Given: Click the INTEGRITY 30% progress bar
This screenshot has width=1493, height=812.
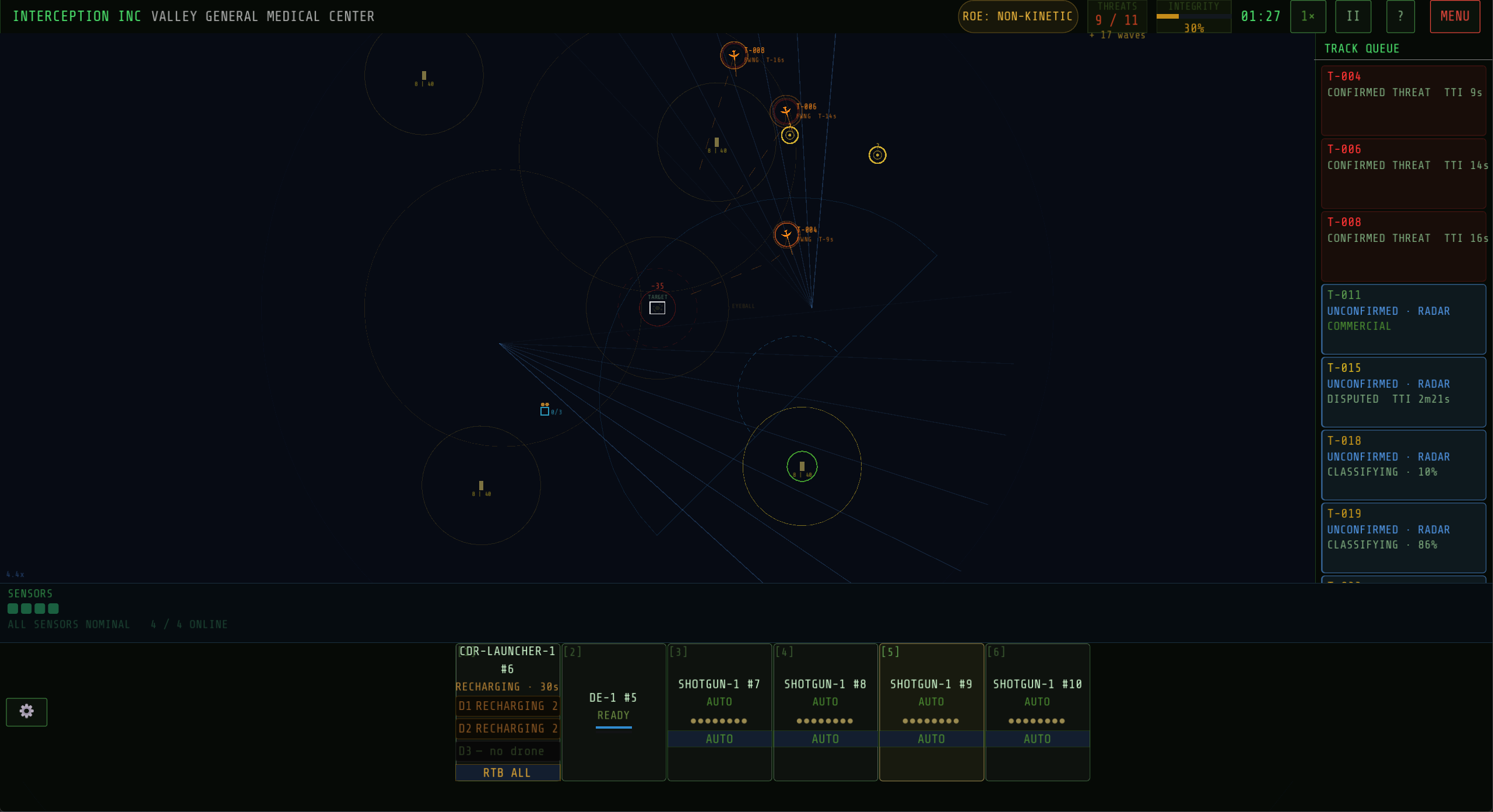Looking at the screenshot, I should [1193, 16].
